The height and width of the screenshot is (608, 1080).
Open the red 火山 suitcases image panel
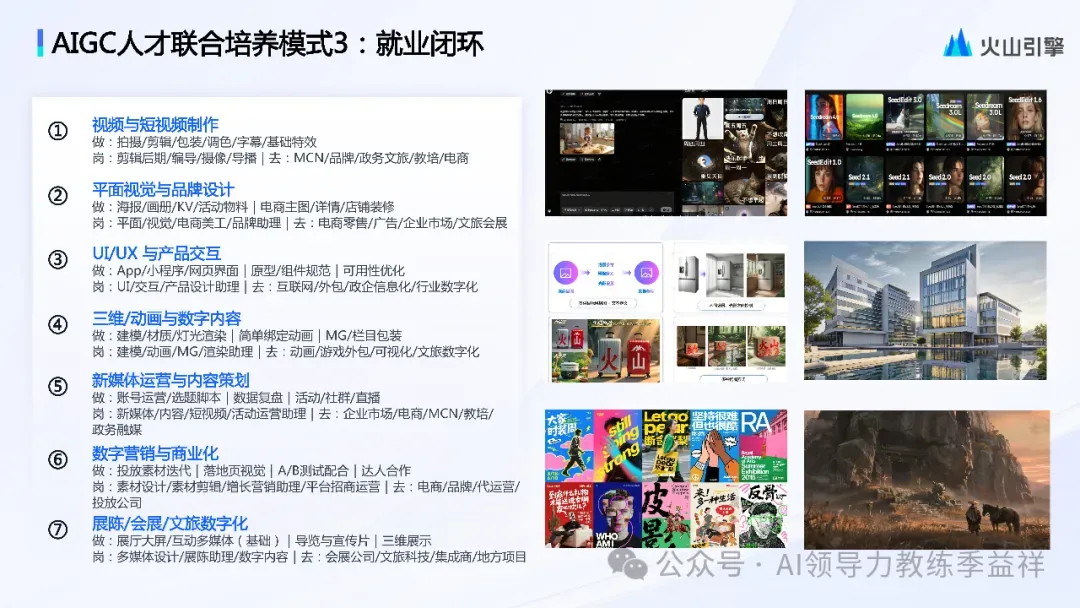pyautogui.click(x=605, y=350)
